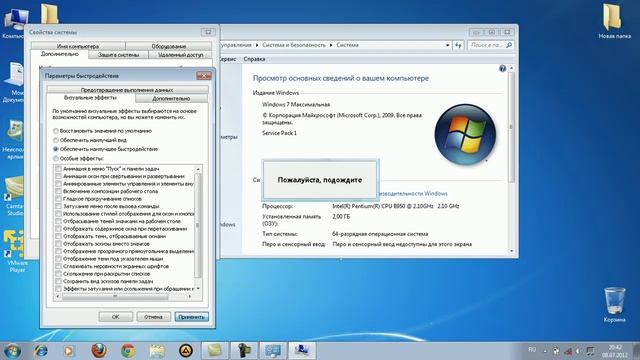Click the refresh button next to address bar
Screen dimensions: 640x360
tap(458, 45)
